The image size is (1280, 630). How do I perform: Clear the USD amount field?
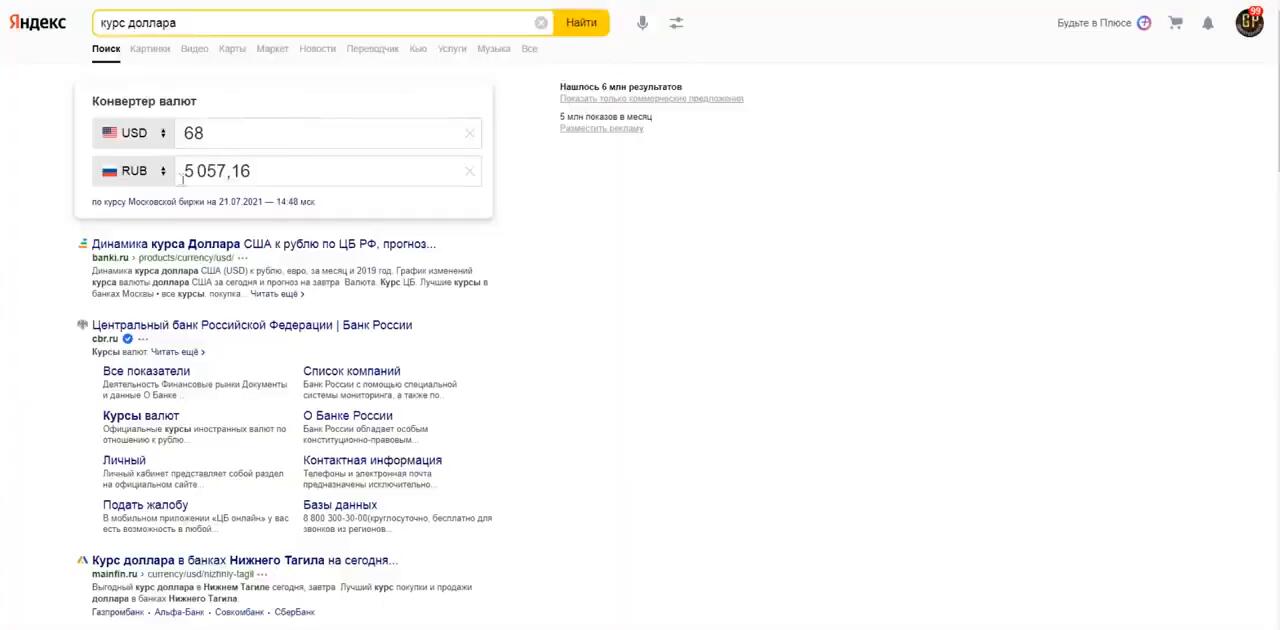click(x=469, y=133)
